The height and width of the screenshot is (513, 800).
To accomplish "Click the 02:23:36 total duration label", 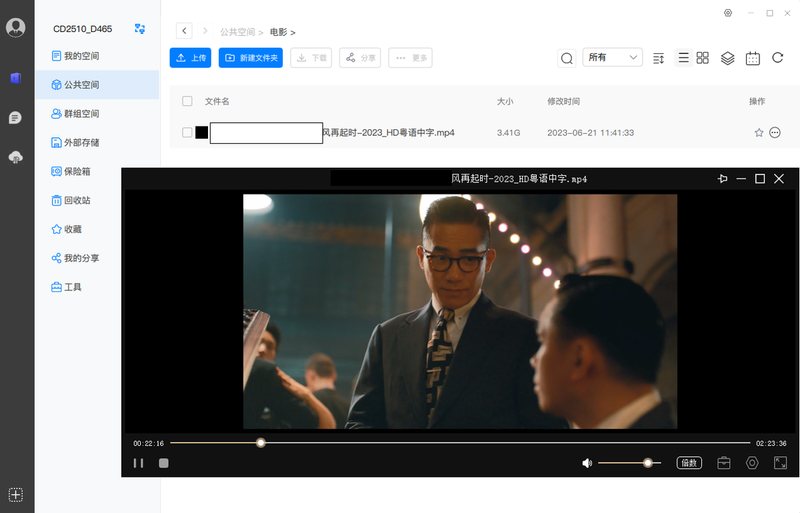I will pyautogui.click(x=771, y=443).
